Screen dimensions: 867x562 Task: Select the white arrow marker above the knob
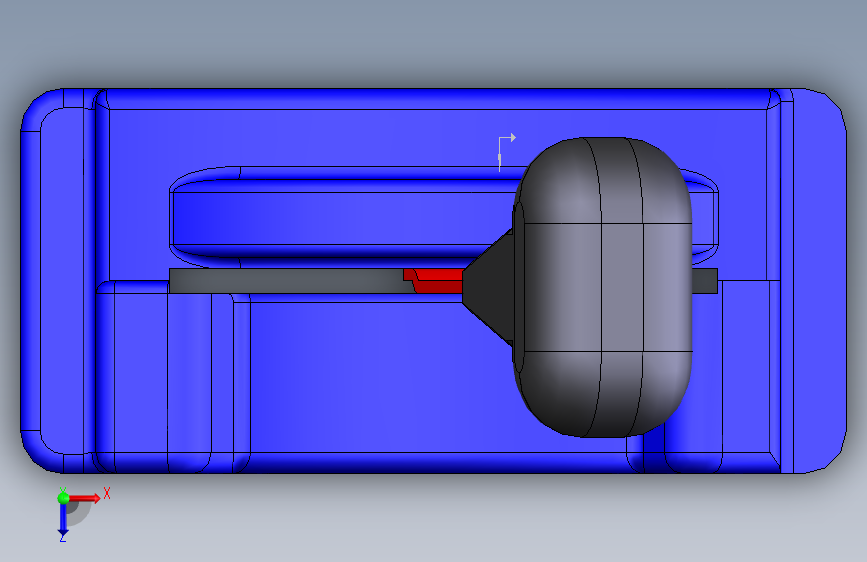click(506, 152)
